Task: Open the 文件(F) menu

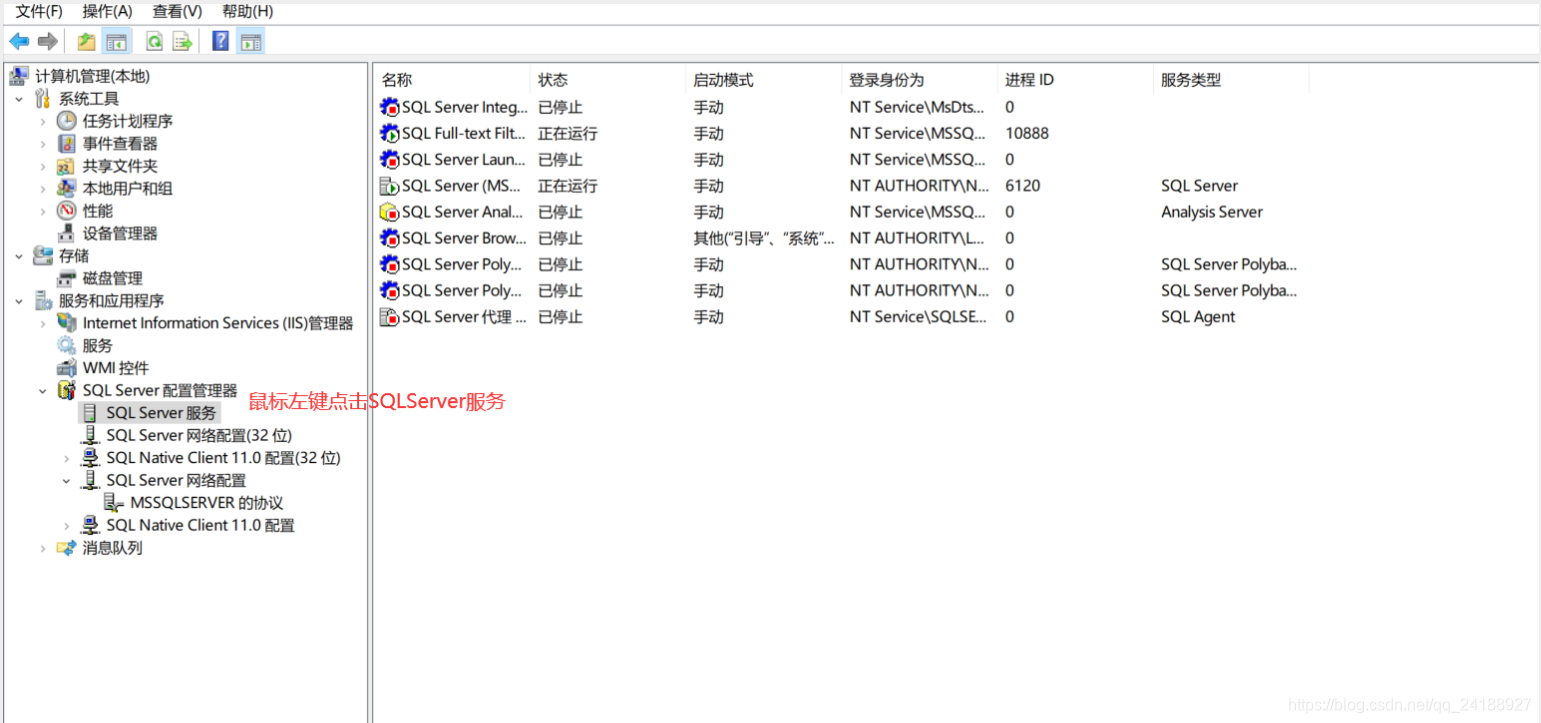Action: click(39, 11)
